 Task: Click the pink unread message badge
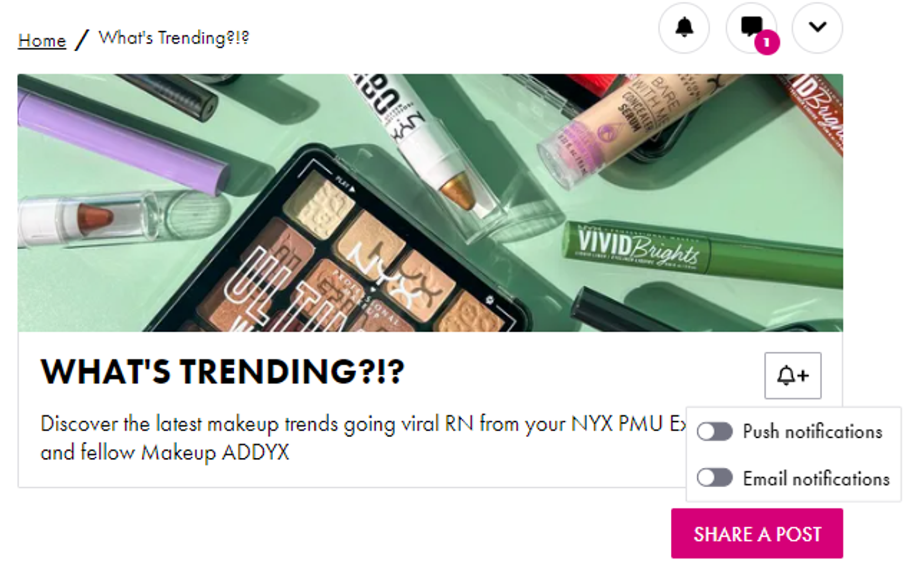767,43
